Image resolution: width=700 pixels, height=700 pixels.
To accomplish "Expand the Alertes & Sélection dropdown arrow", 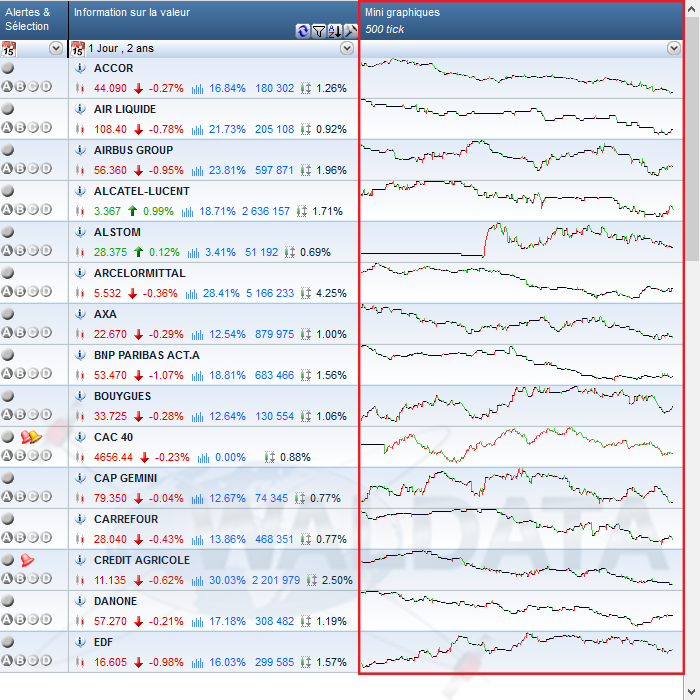I will (56, 48).
